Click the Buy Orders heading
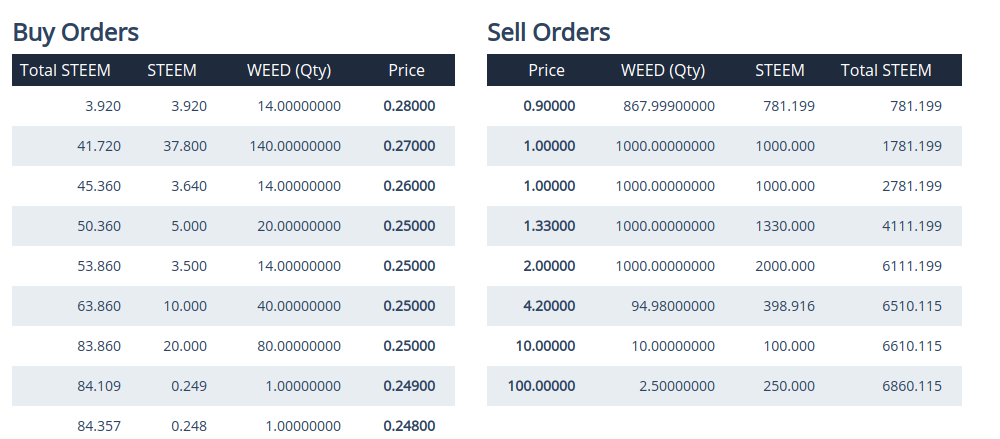This screenshot has height=439, width=1000. [x=75, y=32]
